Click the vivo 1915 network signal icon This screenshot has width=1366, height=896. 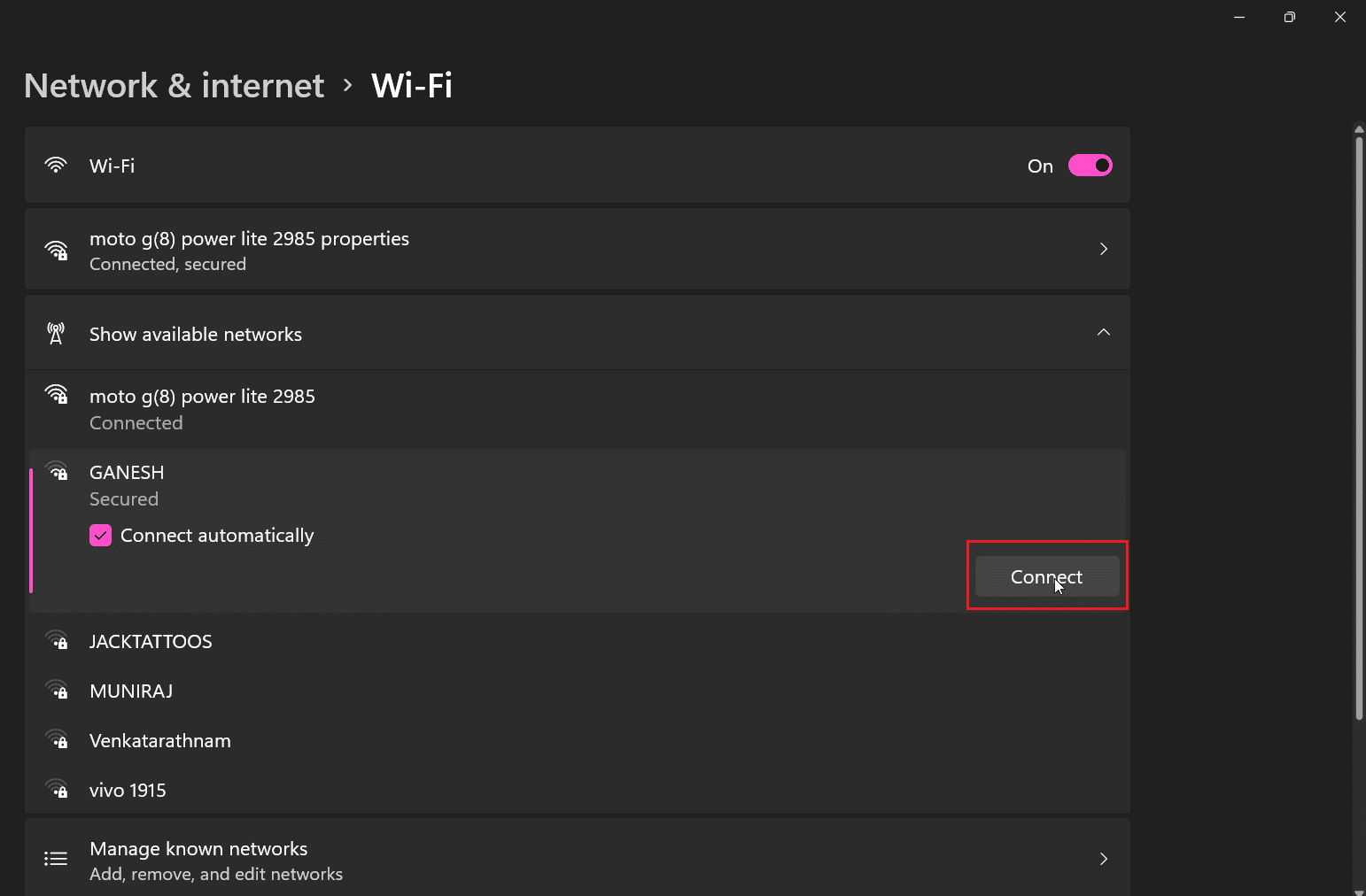click(x=58, y=790)
